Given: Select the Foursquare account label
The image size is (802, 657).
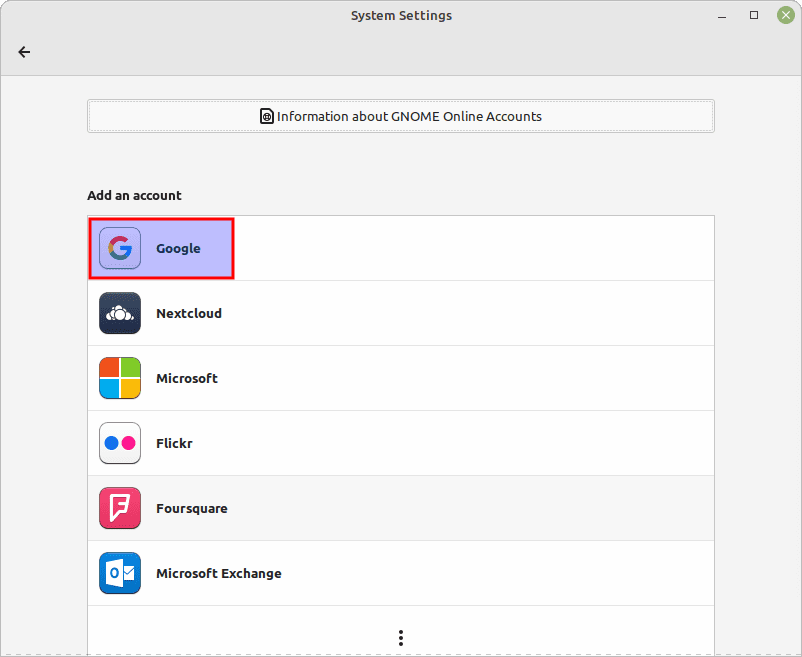Looking at the screenshot, I should point(192,508).
